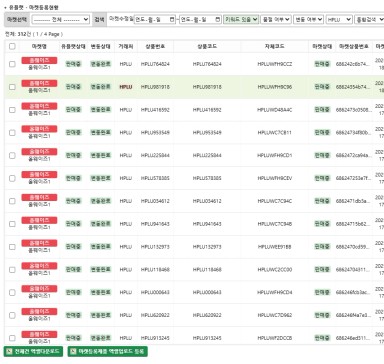Click the 연동완료 badge in row HPLU416592
Viewport: 384px width, 364px height.
100,110
